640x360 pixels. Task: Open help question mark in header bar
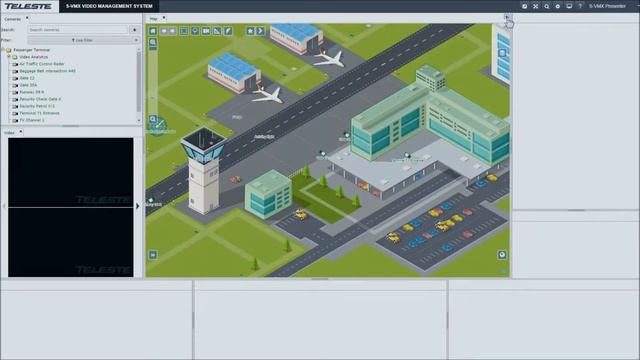pyautogui.click(x=580, y=6)
